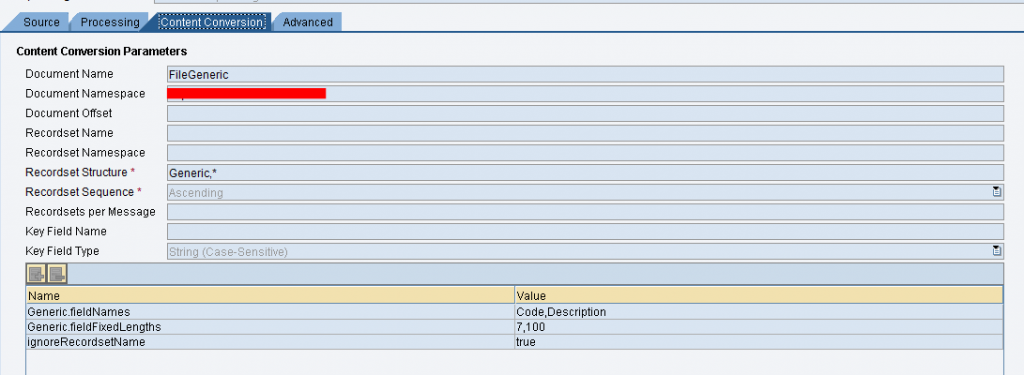Click the value cell containing 7,100
The image size is (1024, 375).
[759, 327]
